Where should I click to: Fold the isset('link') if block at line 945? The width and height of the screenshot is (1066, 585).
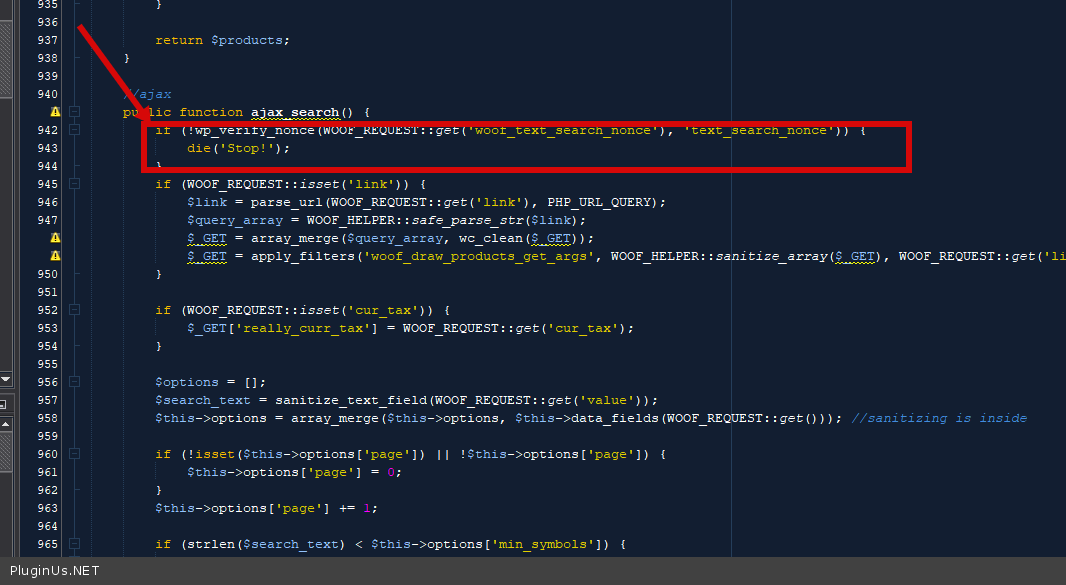[x=74, y=184]
